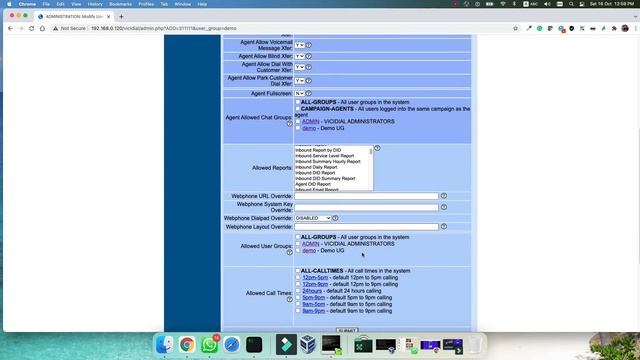Follow ADMIN link under Agent Allowed Chat Groups
This screenshot has height=360, width=640.
tap(311, 121)
